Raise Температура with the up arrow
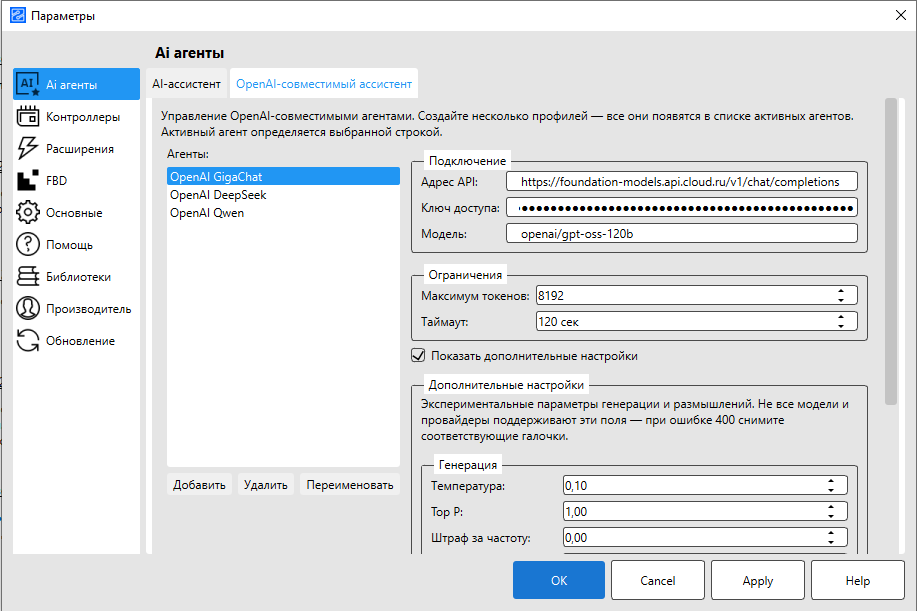 (831, 481)
